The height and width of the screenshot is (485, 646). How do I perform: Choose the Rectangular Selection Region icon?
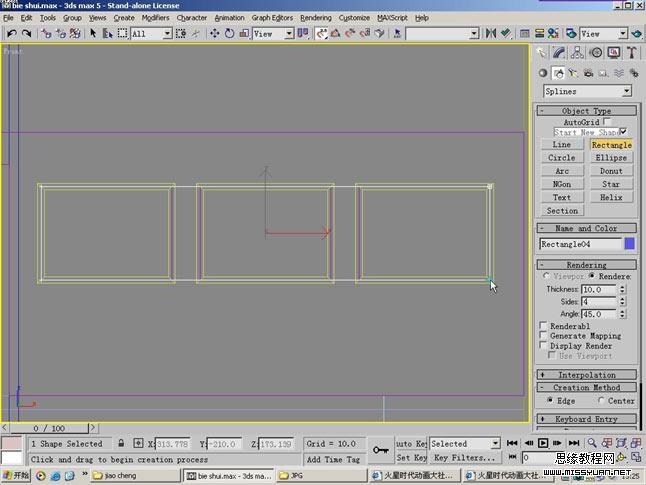tap(122, 33)
